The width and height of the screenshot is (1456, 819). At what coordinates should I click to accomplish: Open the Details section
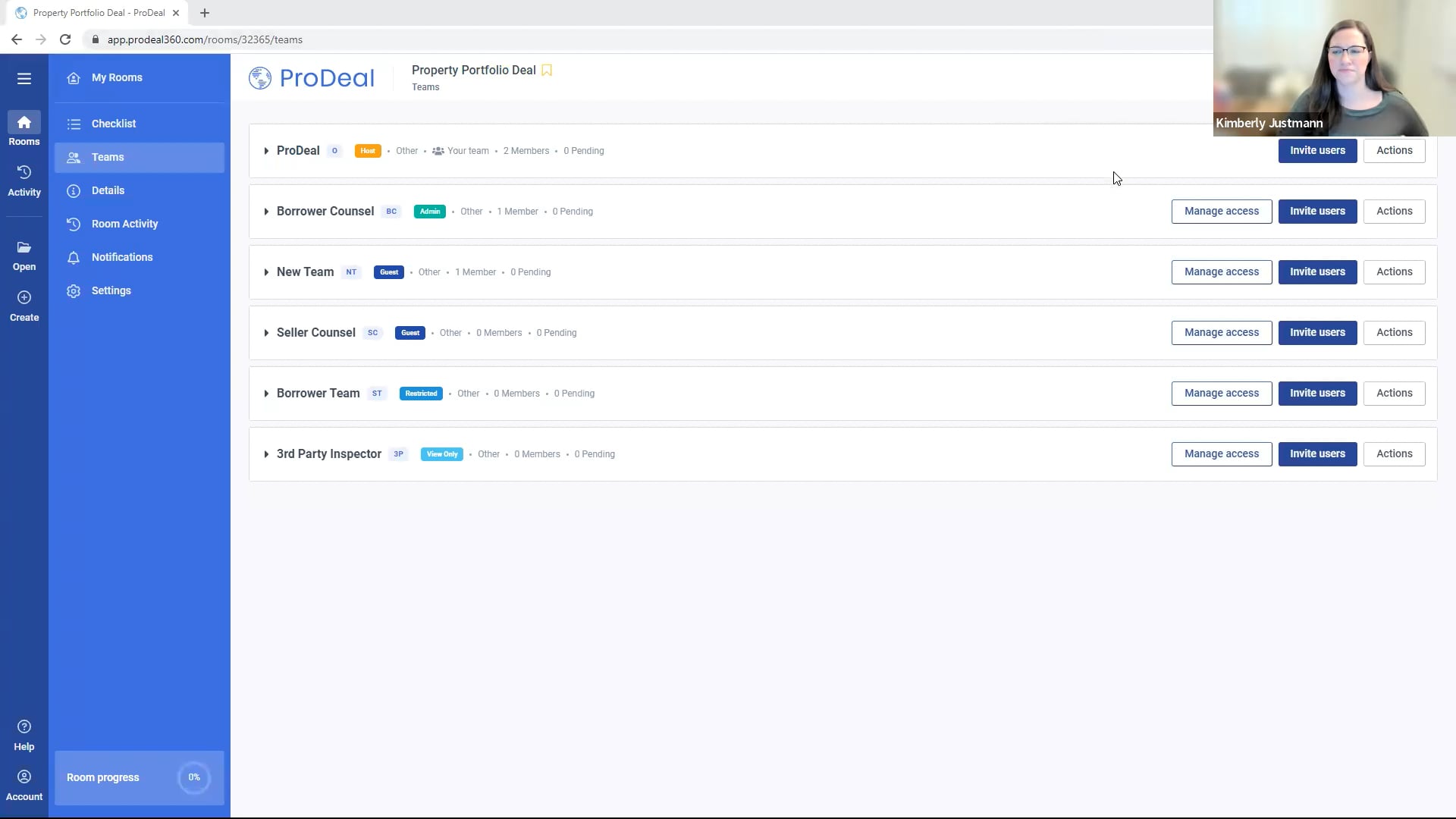(x=108, y=190)
